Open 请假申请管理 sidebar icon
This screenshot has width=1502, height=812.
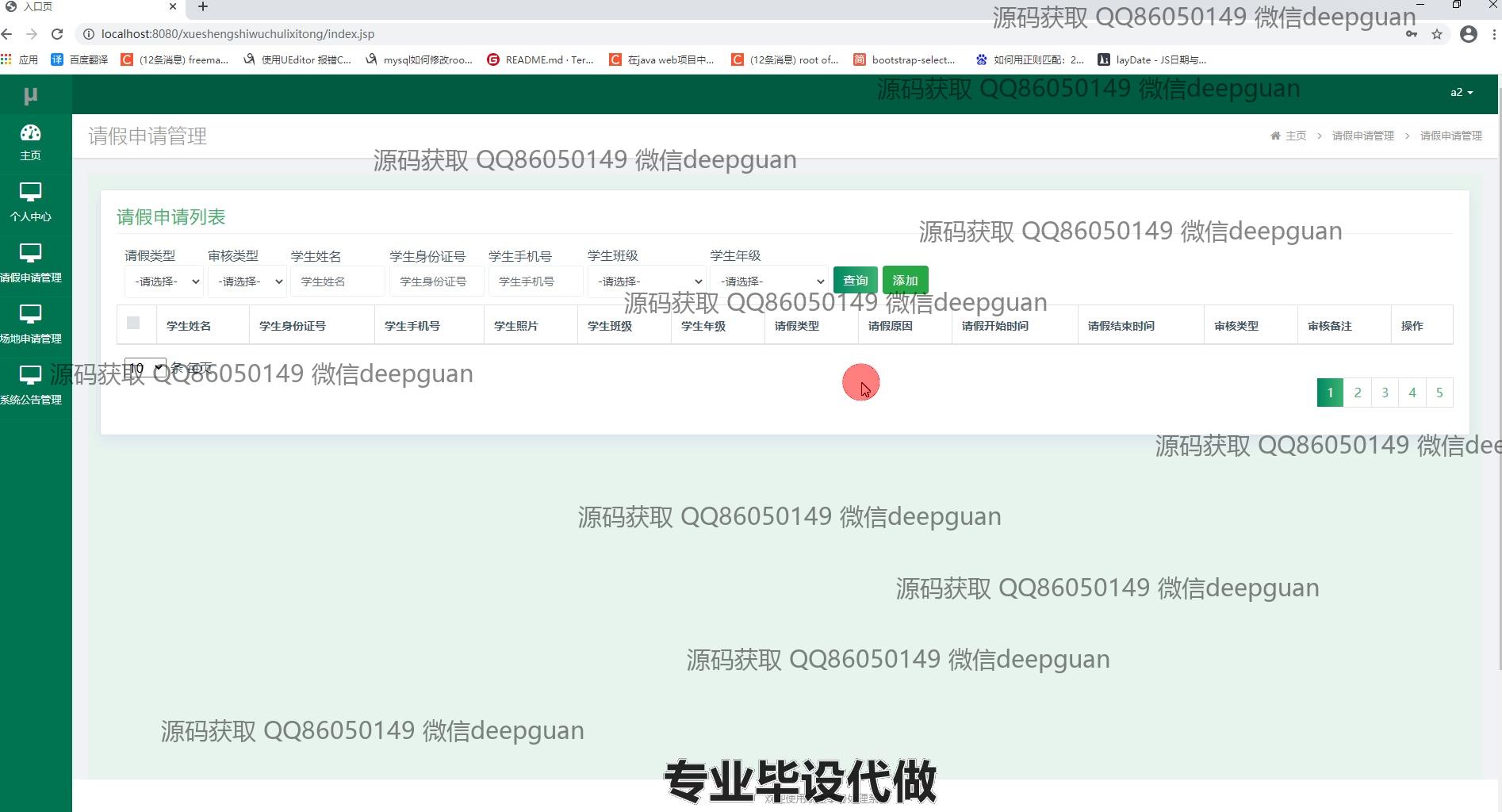[x=30, y=253]
